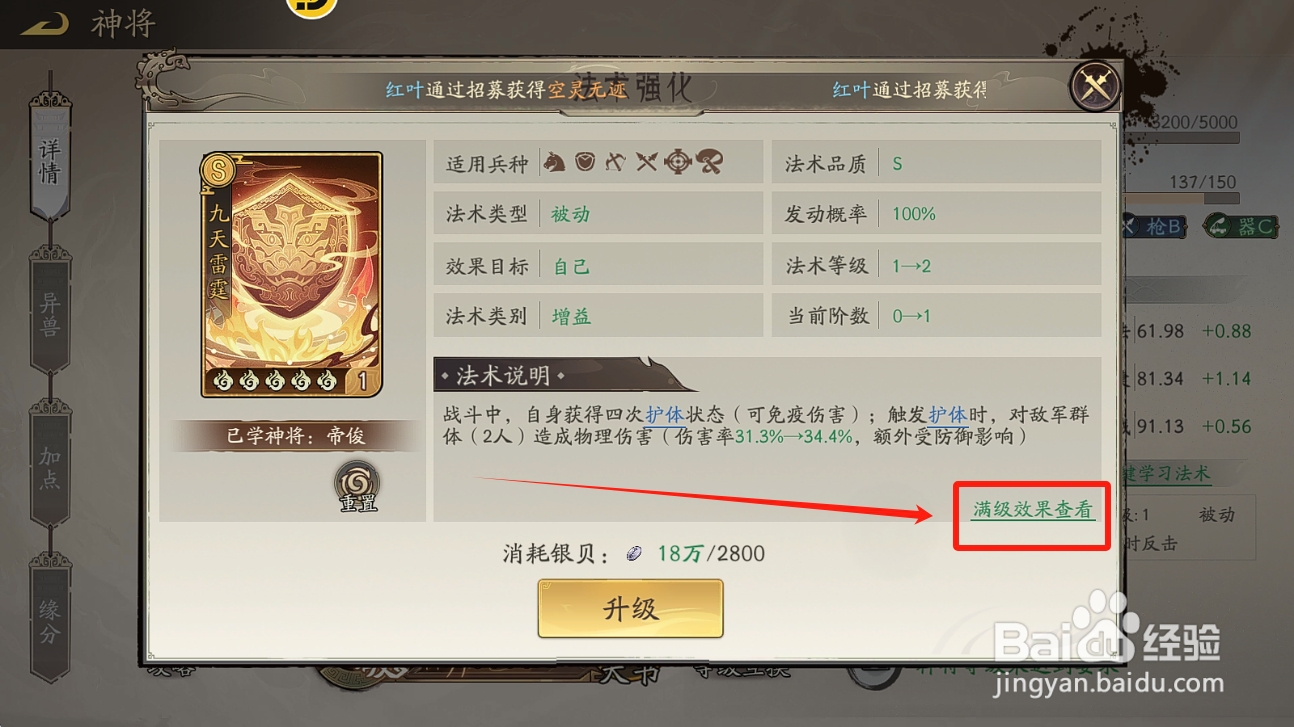Click the crossed swords troop icon

[x=647, y=161]
